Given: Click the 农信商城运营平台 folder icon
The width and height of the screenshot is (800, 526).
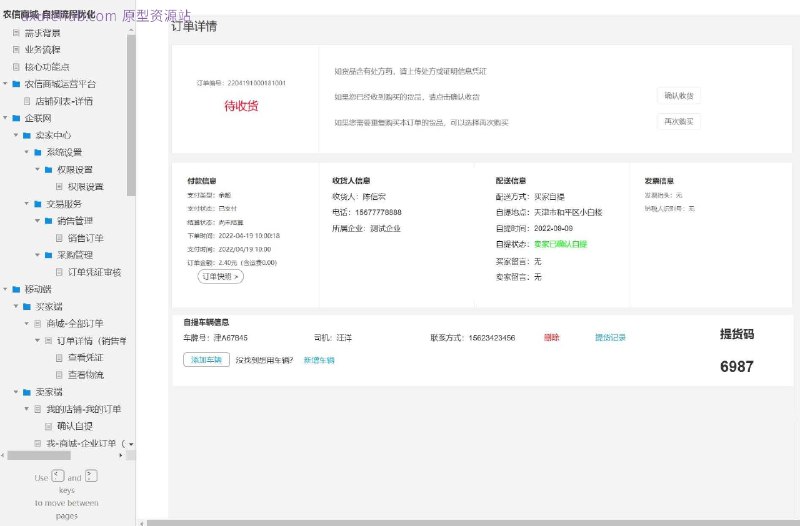Looking at the screenshot, I should (x=16, y=84).
